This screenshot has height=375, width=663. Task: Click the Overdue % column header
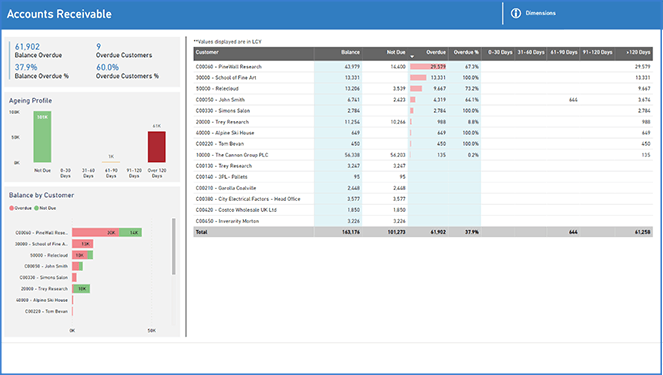[x=465, y=52]
